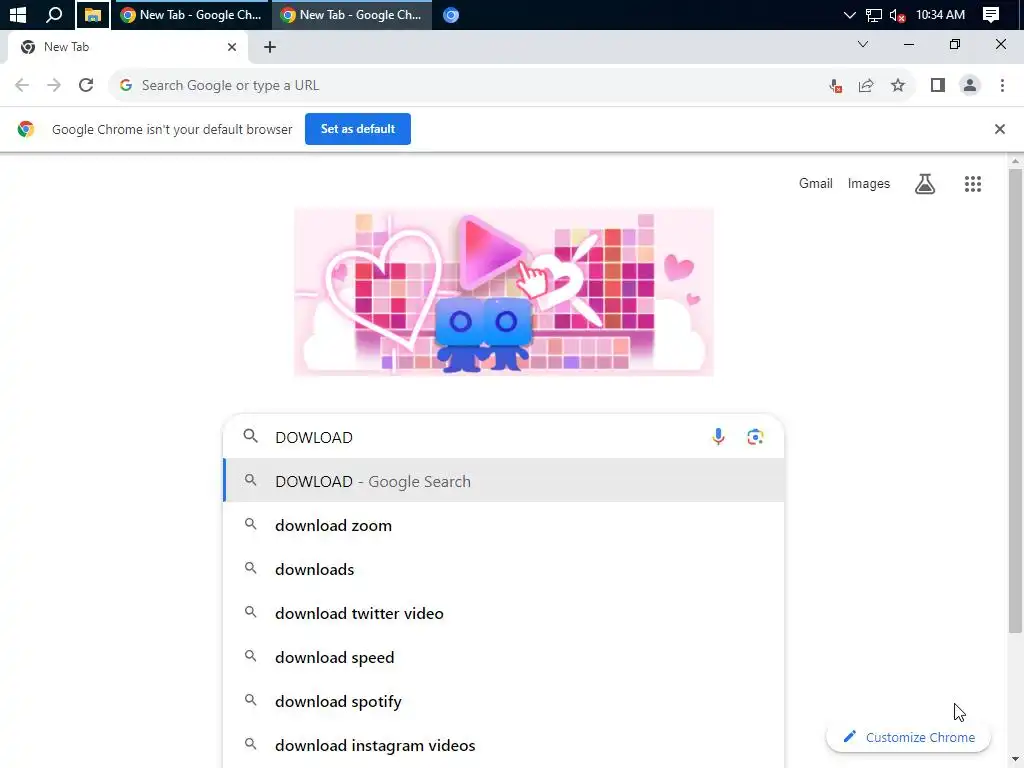
Task: Open Search Labs flask icon
Action: (925, 184)
